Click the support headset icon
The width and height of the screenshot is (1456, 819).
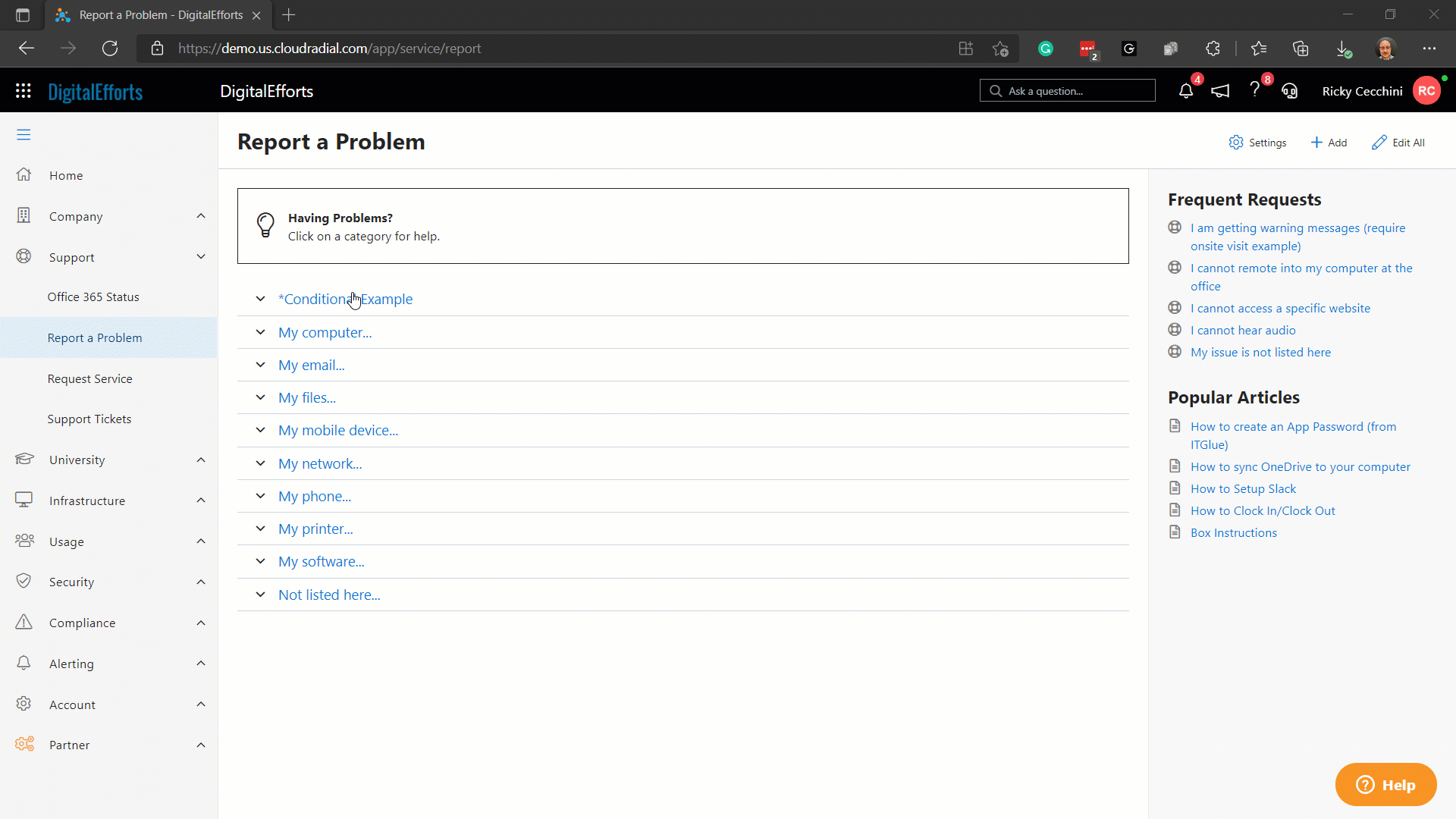[x=1289, y=91]
